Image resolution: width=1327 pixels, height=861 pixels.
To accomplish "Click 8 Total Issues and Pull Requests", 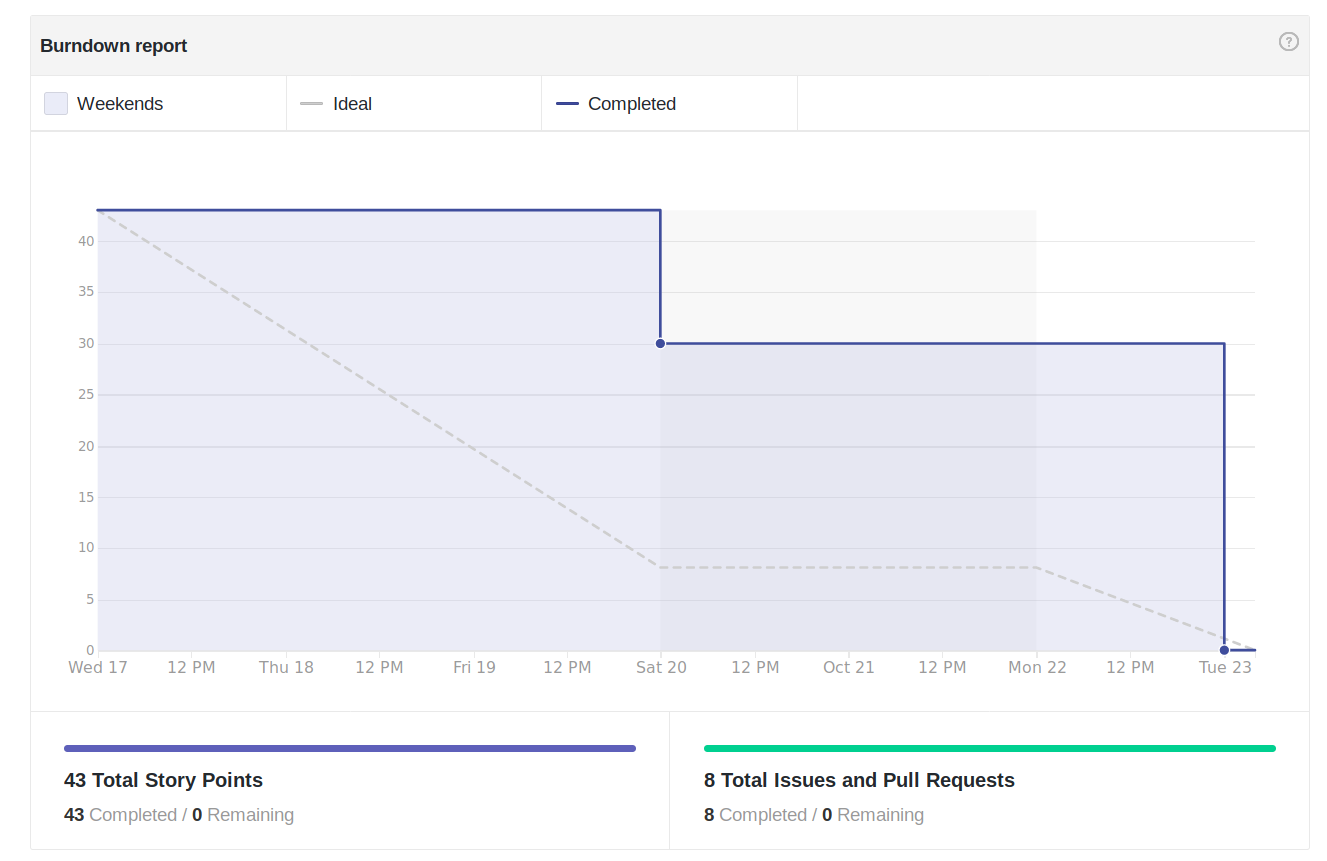I will pyautogui.click(x=859, y=780).
